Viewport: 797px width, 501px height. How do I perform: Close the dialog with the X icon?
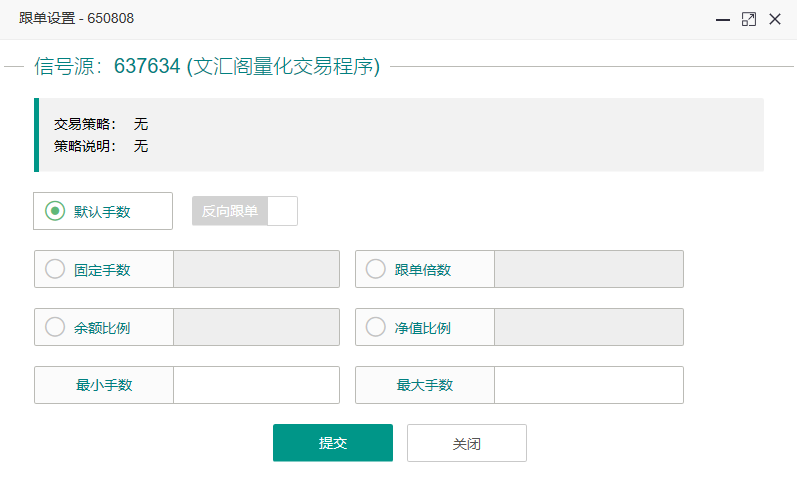tap(774, 19)
